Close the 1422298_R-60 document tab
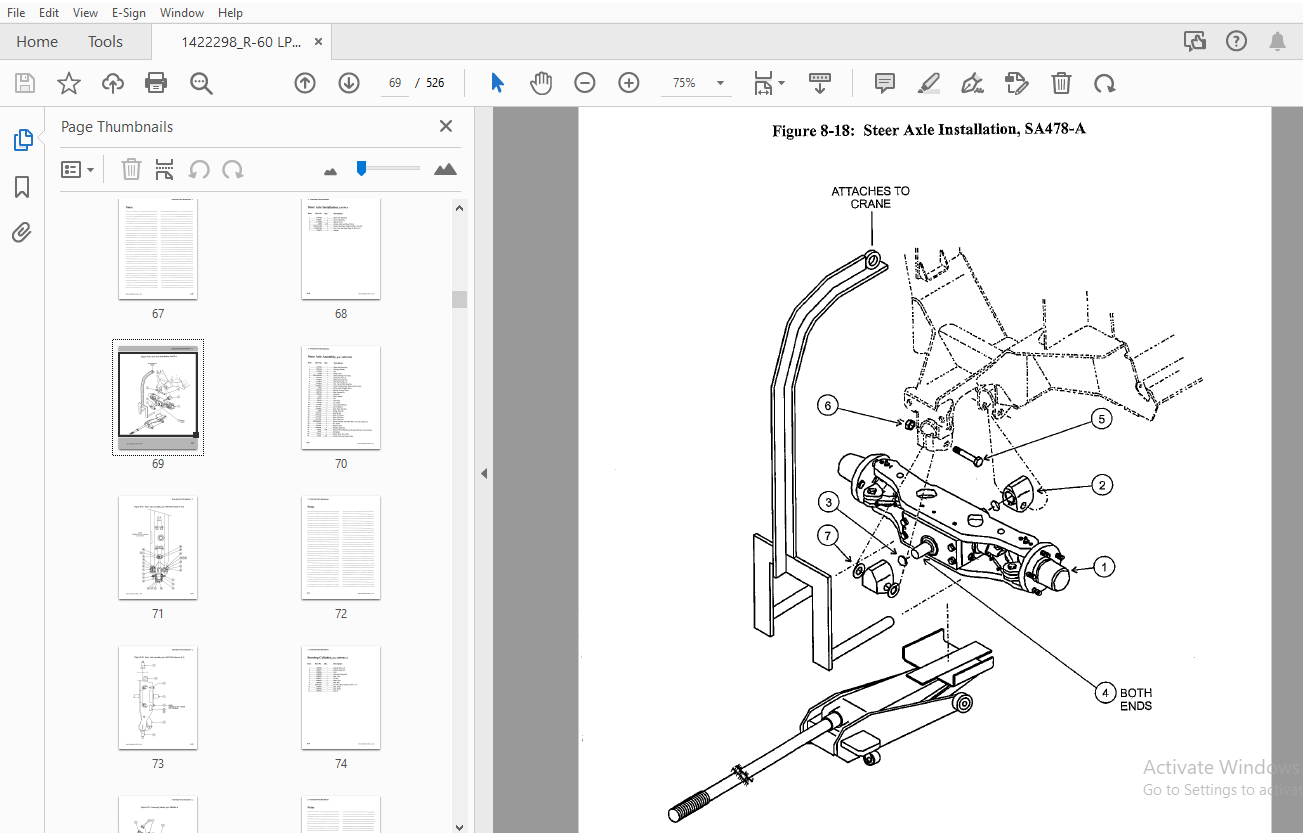1303x833 pixels. coord(318,42)
